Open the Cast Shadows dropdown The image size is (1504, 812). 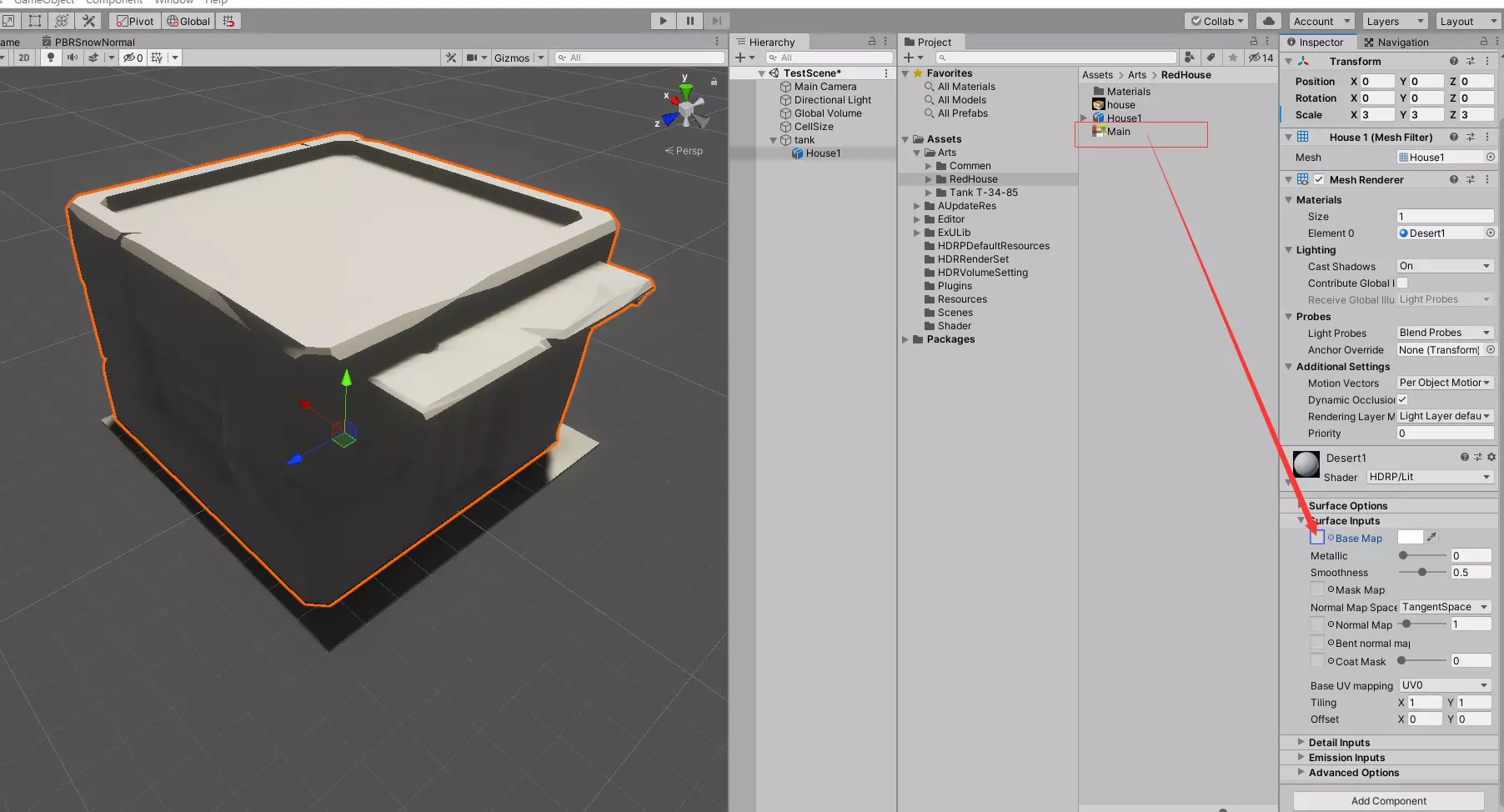(x=1444, y=266)
